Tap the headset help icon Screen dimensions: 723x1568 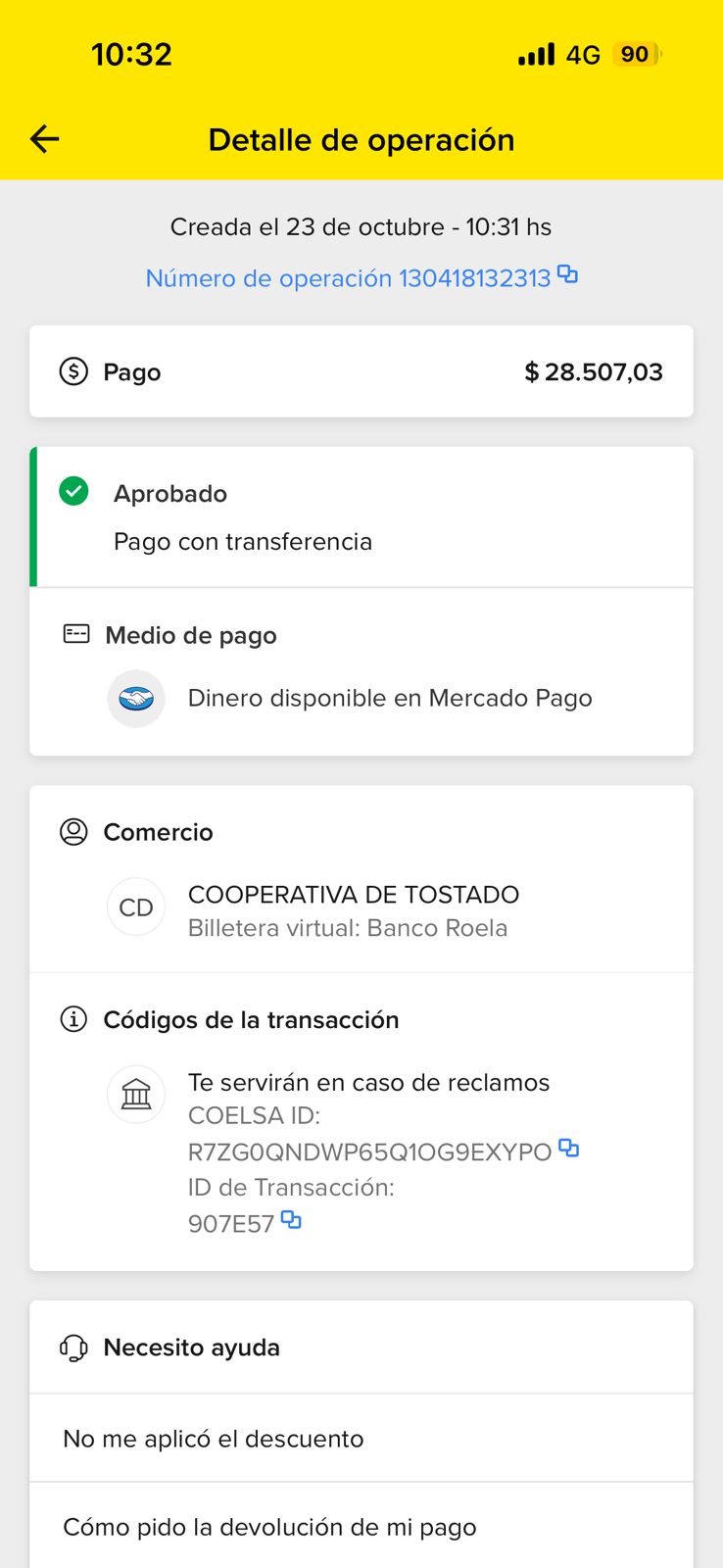coord(73,1347)
